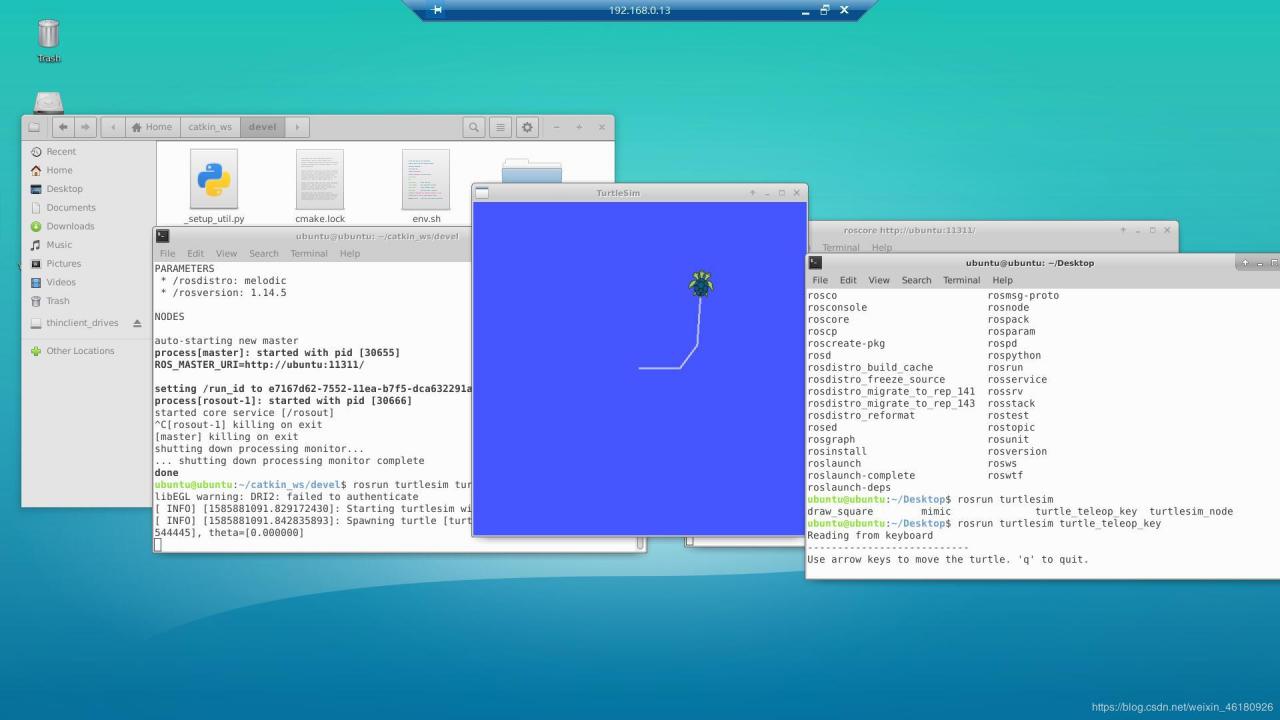Open the Trash icon on desktop

pyautogui.click(x=48, y=40)
